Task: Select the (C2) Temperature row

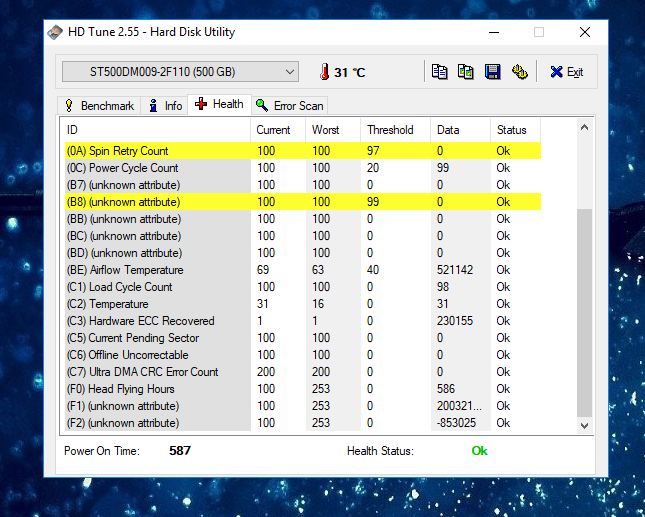Action: coord(303,304)
